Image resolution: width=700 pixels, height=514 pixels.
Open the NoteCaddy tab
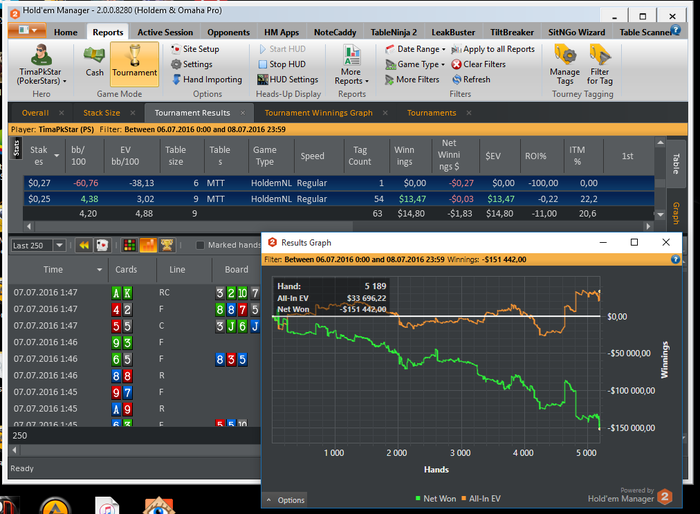click(335, 32)
